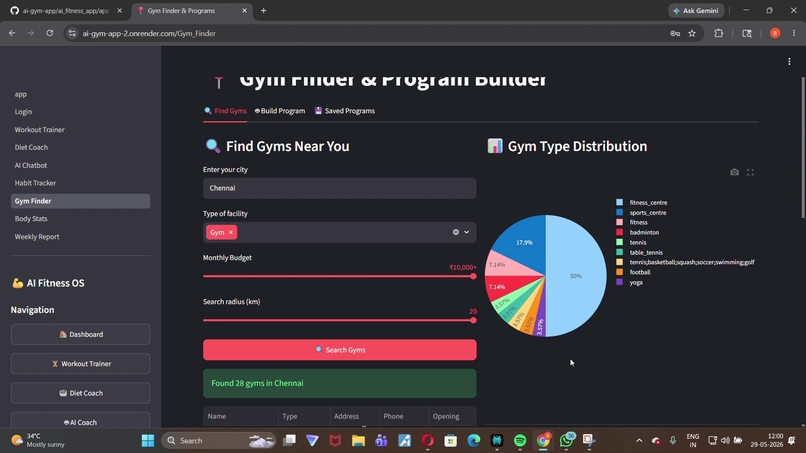Open the Windows Start menu

[148, 441]
